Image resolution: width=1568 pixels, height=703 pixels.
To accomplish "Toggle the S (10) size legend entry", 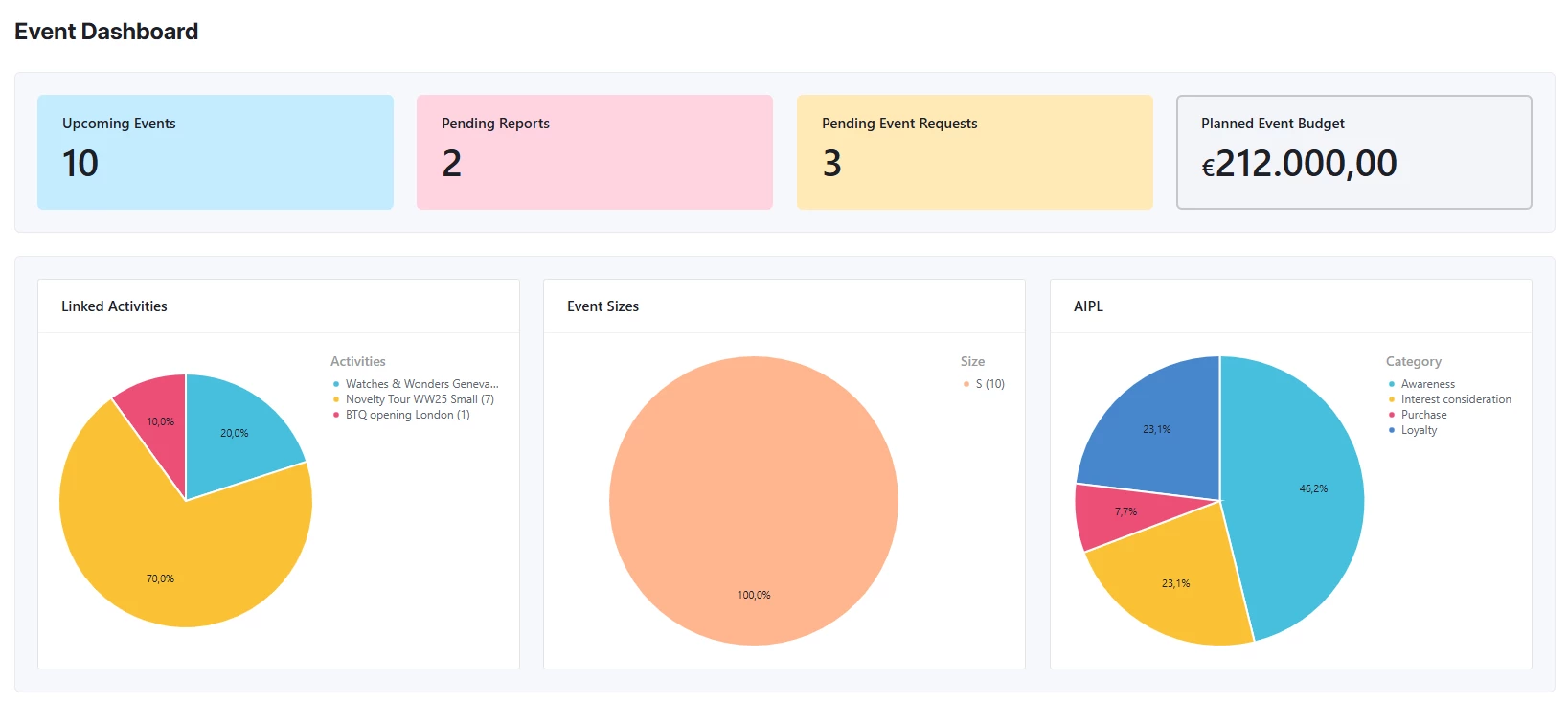I will pos(984,384).
